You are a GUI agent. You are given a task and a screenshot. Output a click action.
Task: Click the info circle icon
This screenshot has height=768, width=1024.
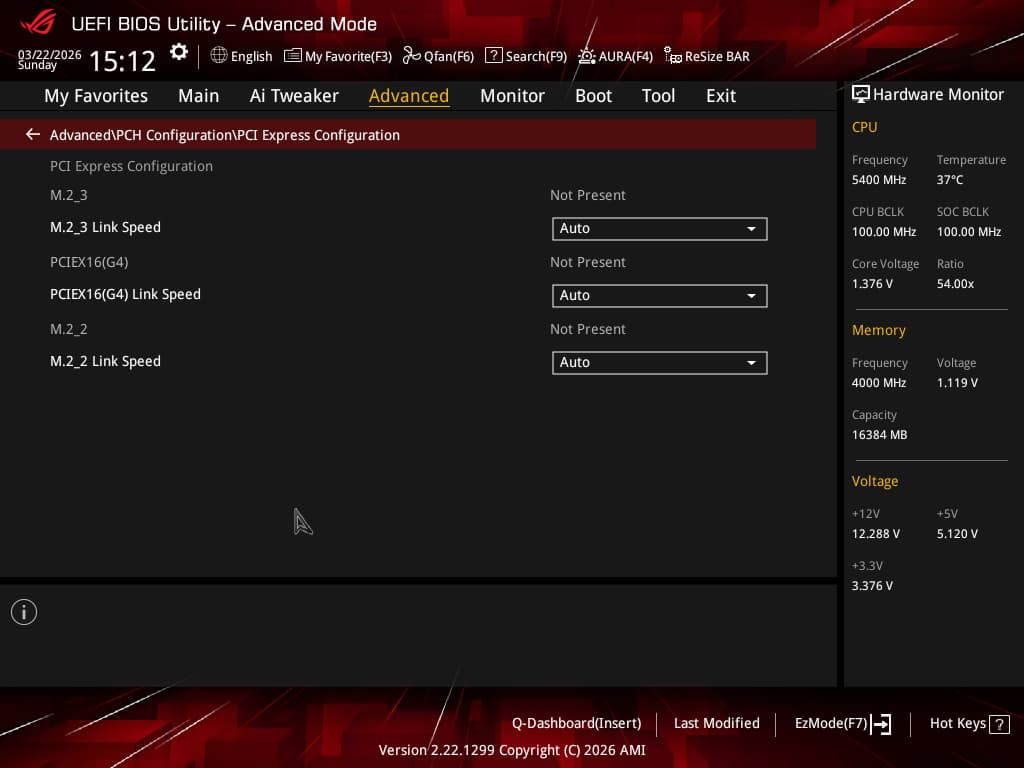(24, 612)
